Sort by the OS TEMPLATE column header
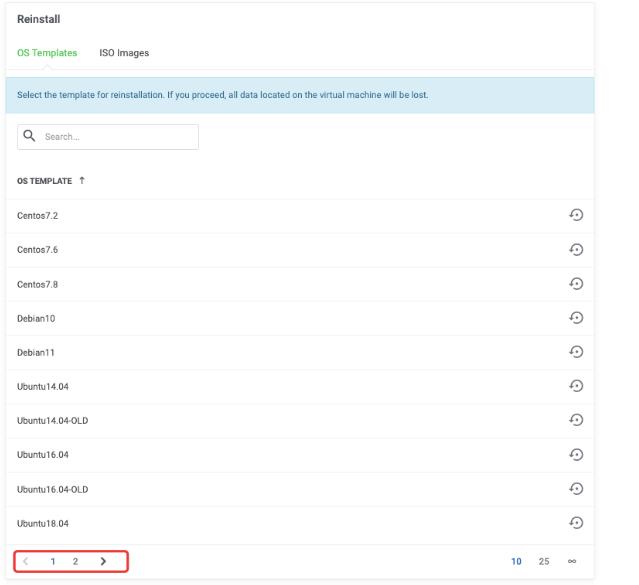The width and height of the screenshot is (639, 585). (x=45, y=181)
